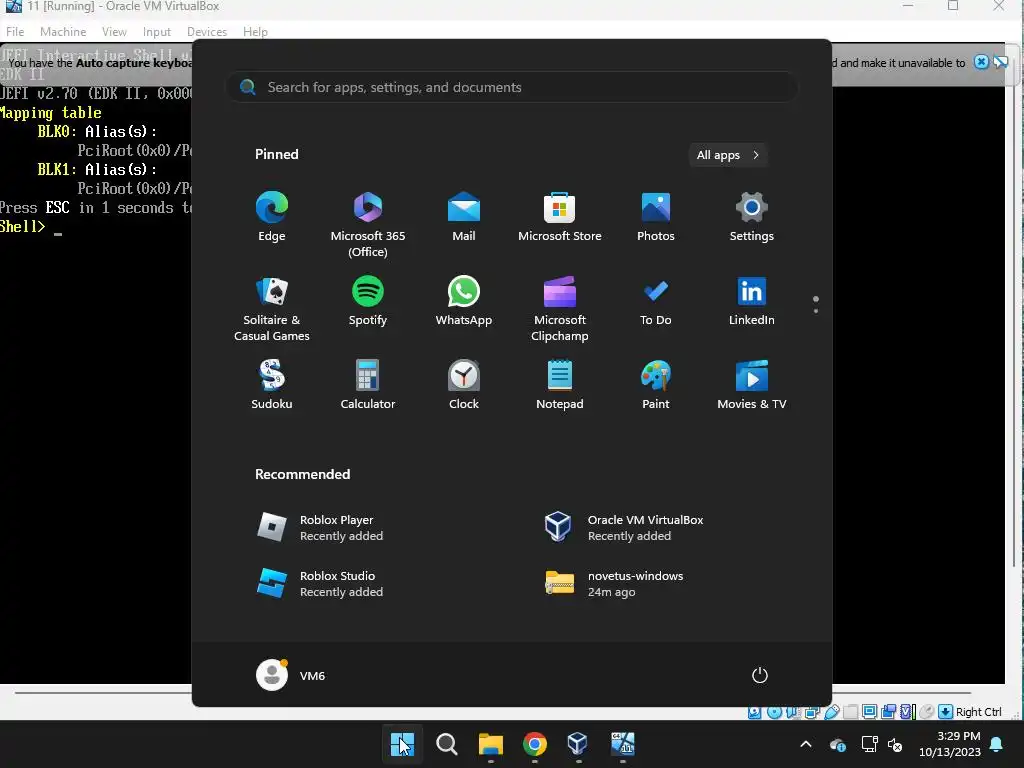Open notifications bell on taskbar
1024x768 pixels.
(x=997, y=744)
